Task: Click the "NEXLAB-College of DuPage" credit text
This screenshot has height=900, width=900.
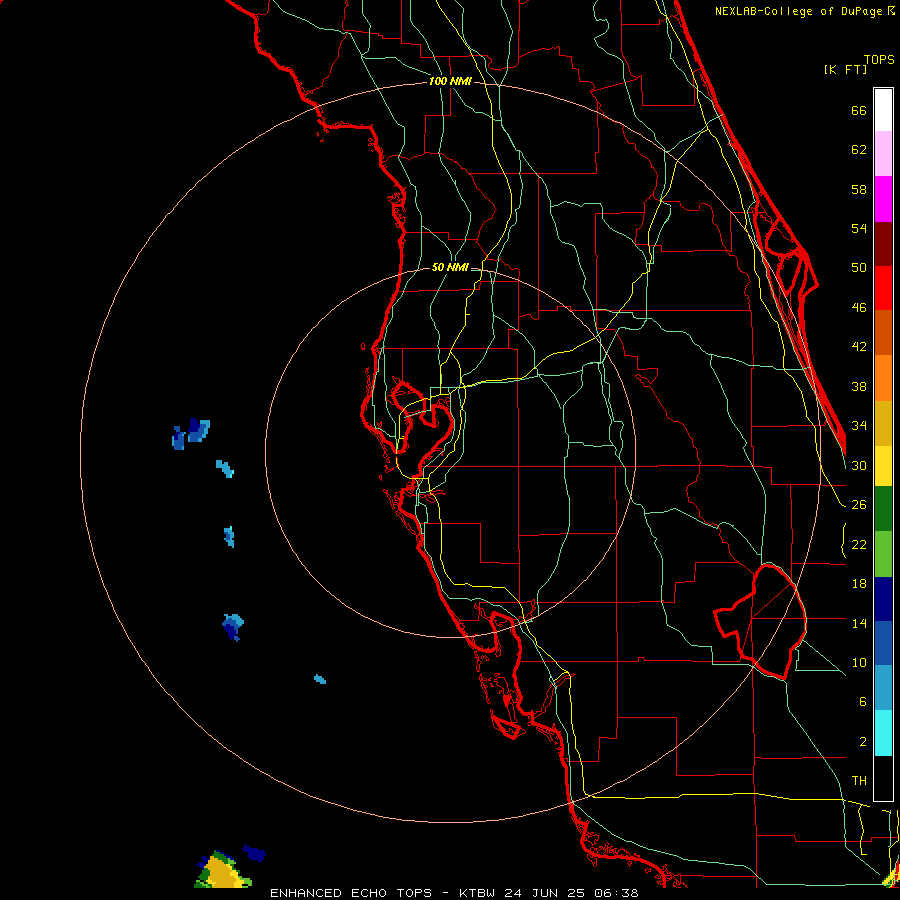Action: pos(800,11)
